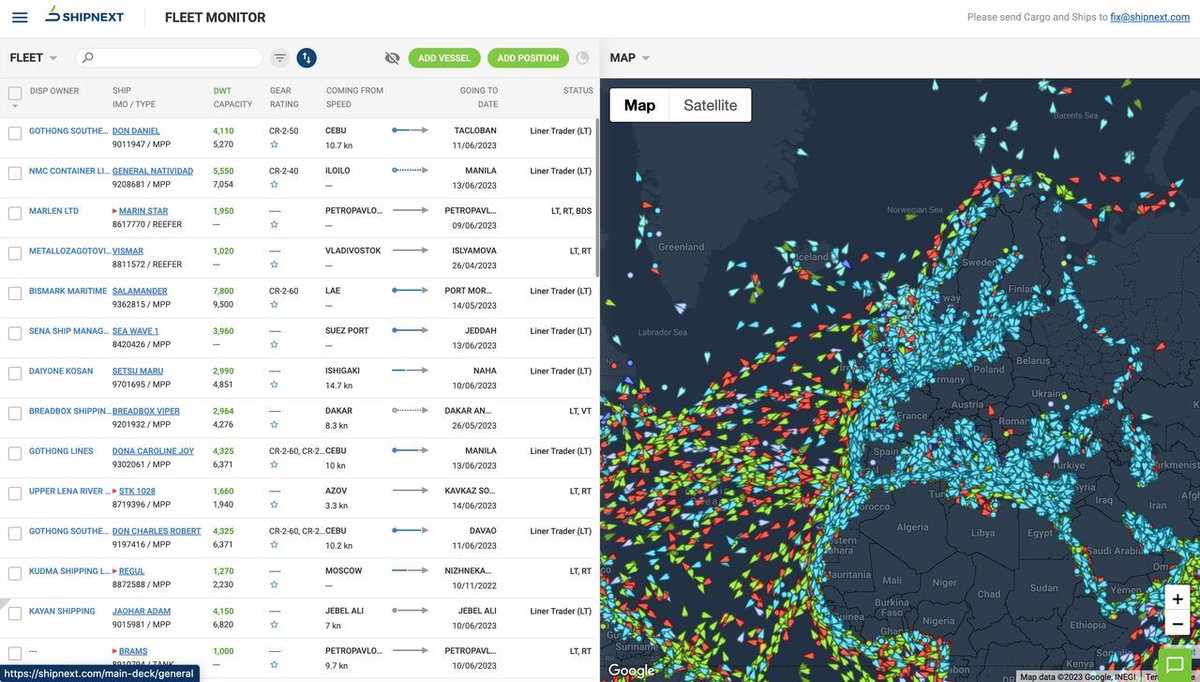Switch map to Satellite view
1200x682 pixels.
[710, 105]
